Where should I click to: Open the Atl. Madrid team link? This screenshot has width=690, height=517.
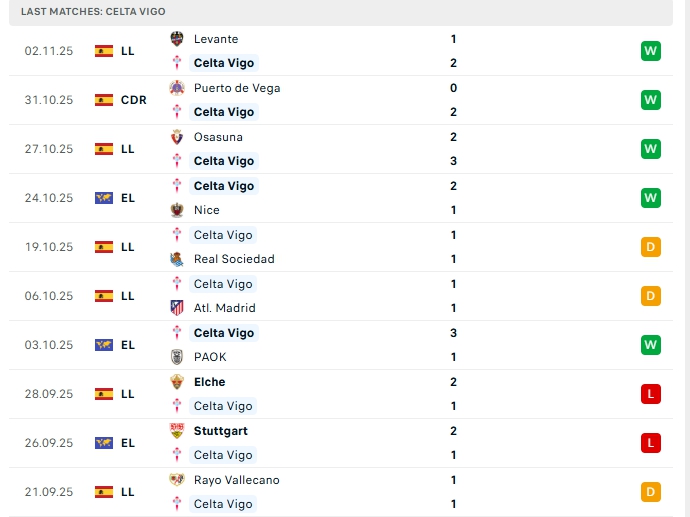pos(224,308)
